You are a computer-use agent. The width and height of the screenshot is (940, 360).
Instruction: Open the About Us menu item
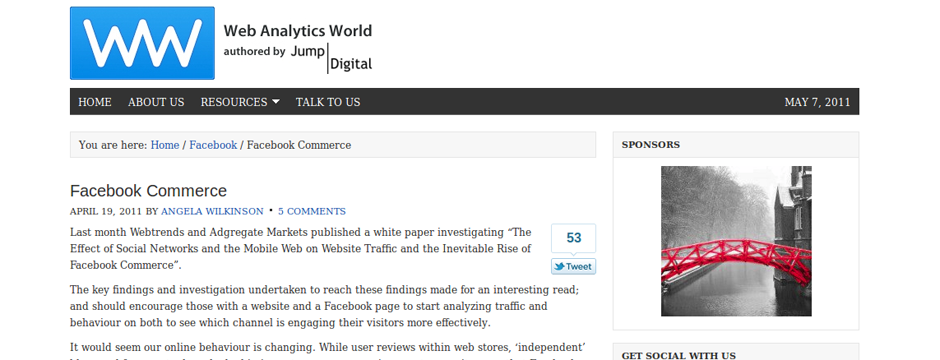pos(156,102)
